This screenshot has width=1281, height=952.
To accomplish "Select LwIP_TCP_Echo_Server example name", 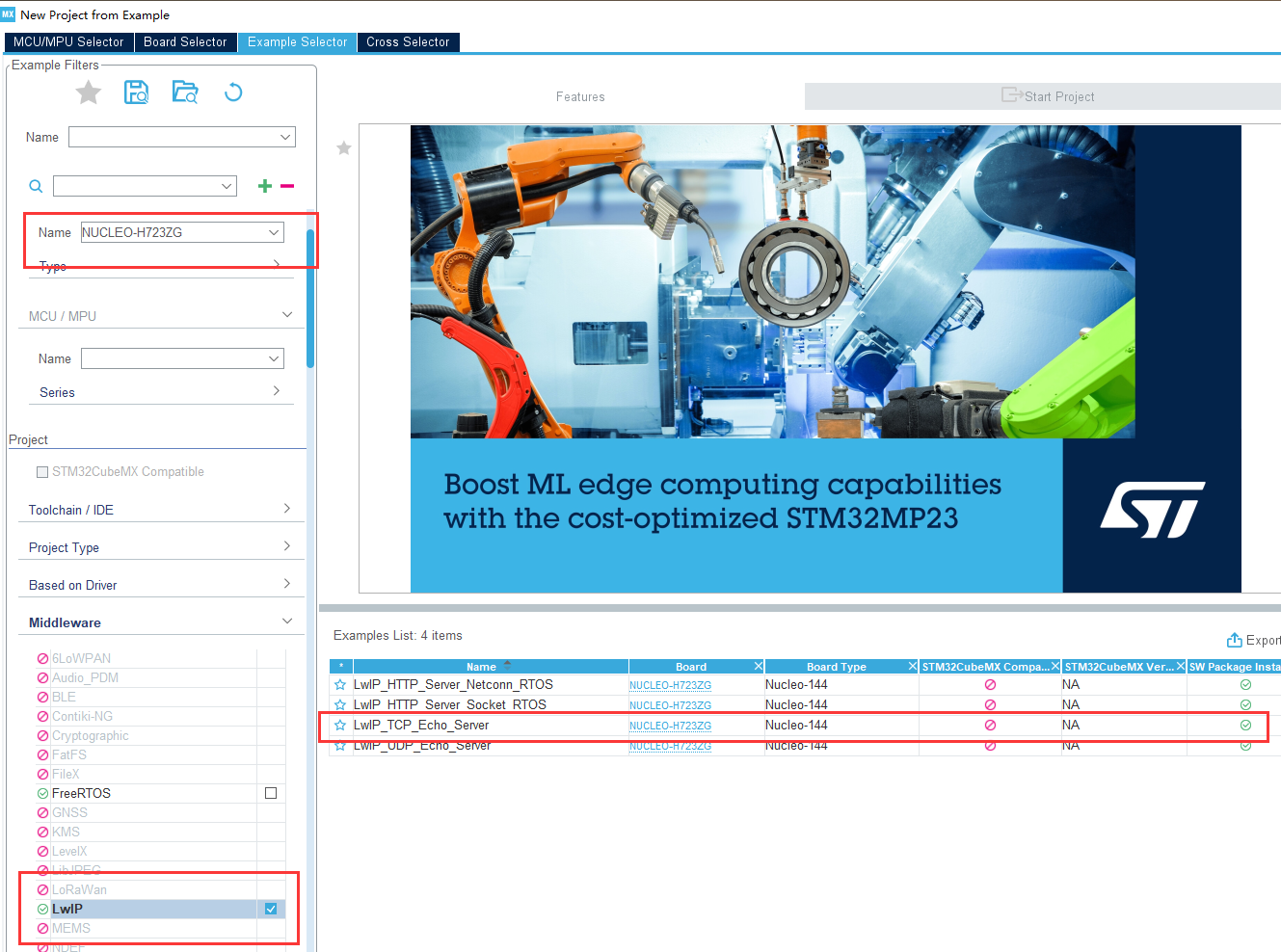I will coord(421,726).
